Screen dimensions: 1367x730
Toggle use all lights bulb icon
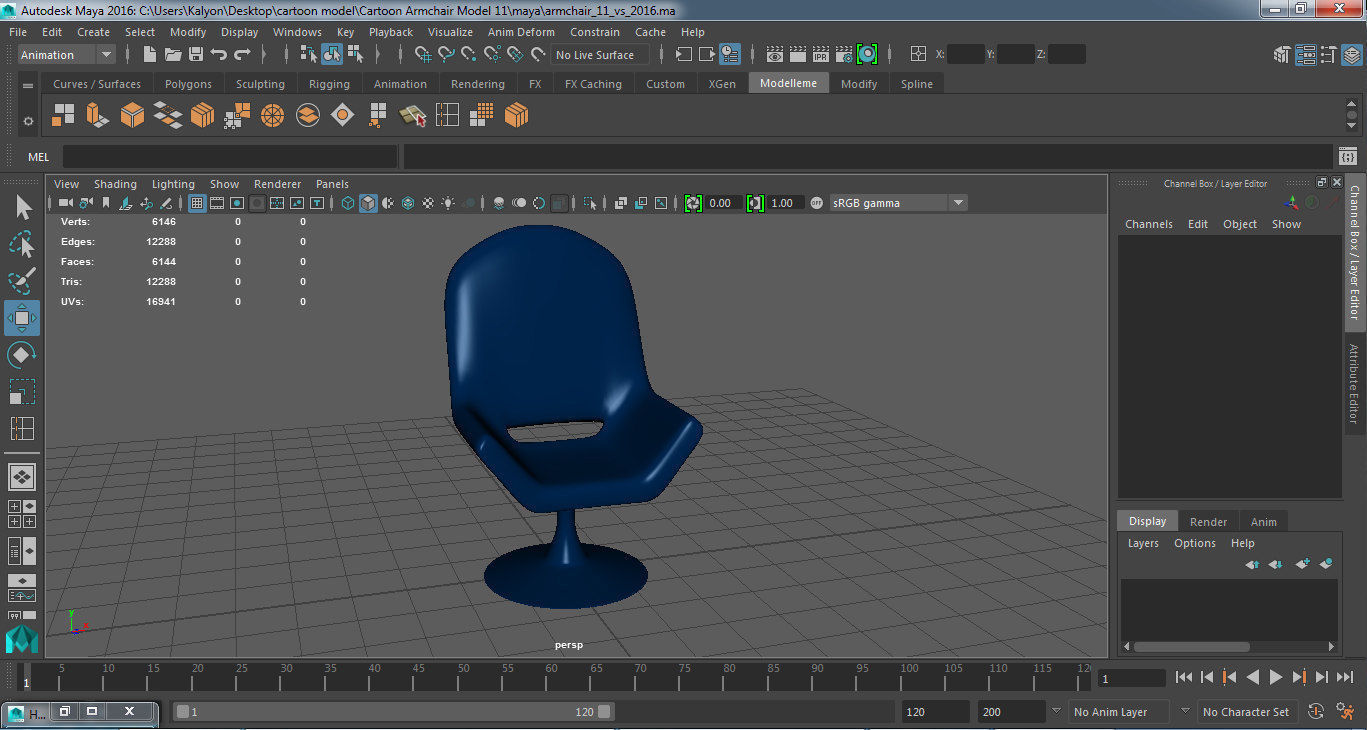point(448,203)
